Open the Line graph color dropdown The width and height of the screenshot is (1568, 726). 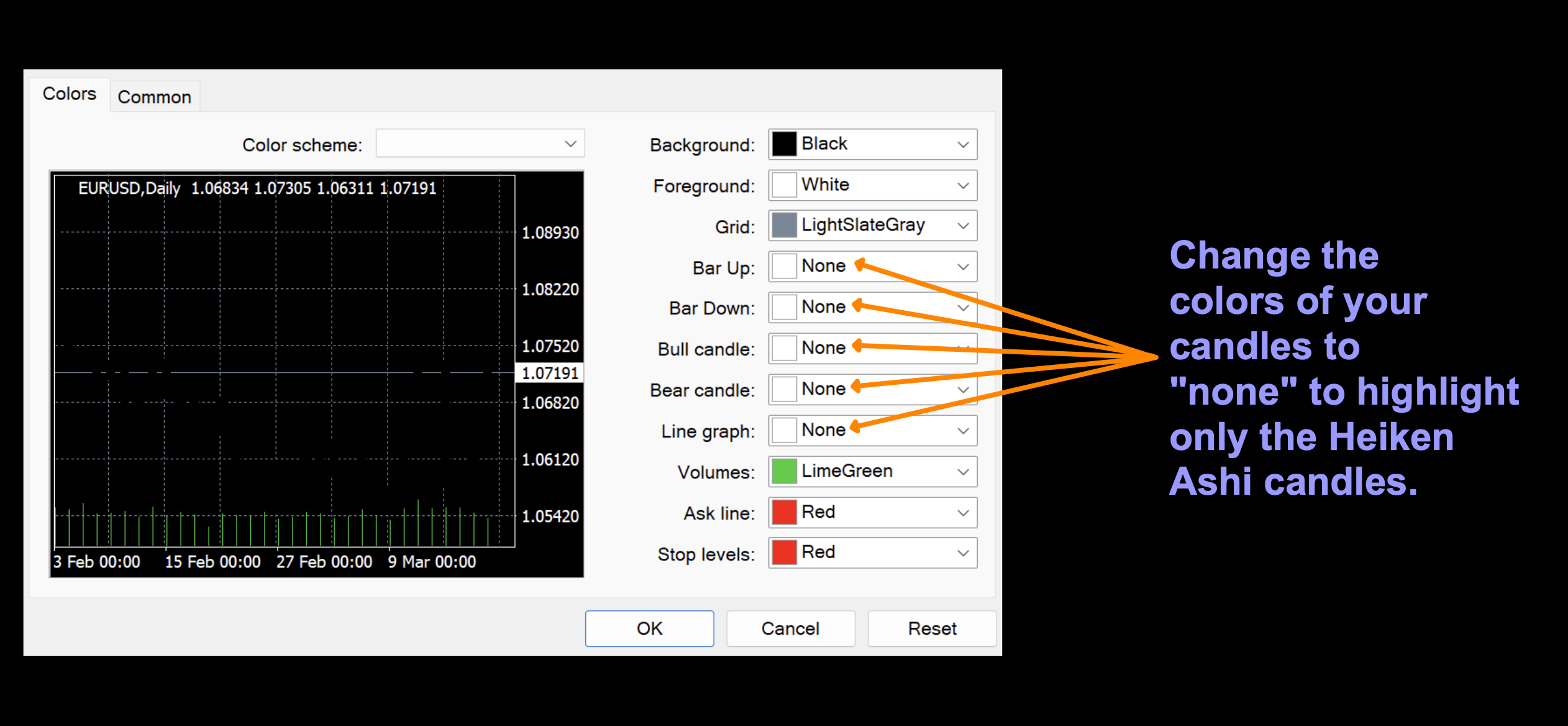tap(963, 431)
